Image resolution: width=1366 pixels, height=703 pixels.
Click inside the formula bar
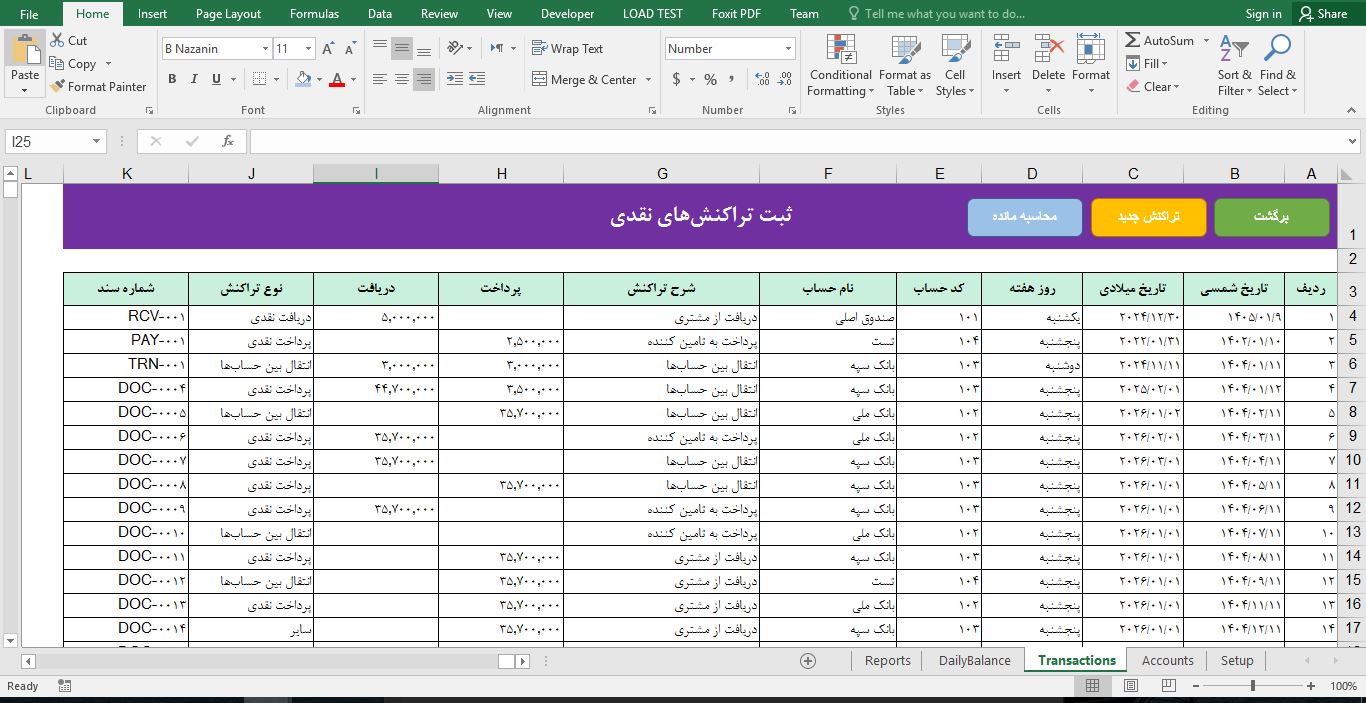(700, 141)
